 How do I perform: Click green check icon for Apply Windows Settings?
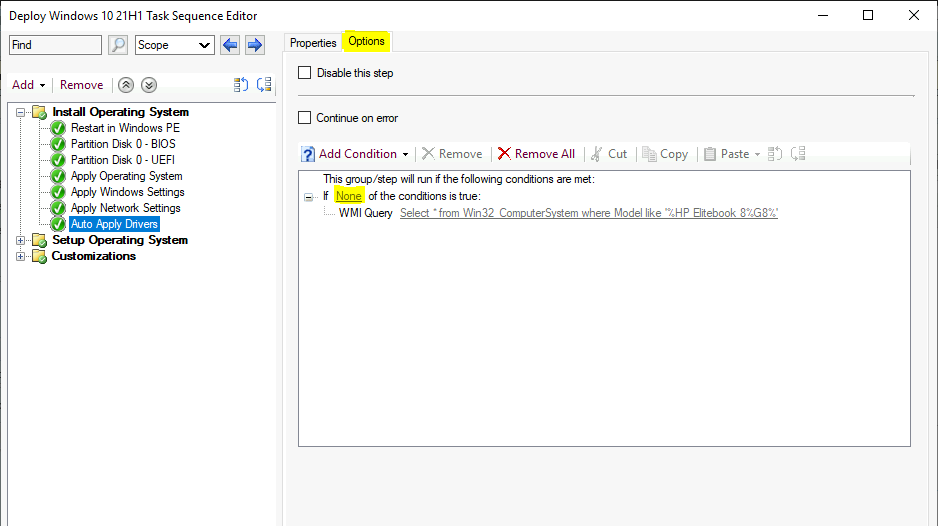(58, 192)
